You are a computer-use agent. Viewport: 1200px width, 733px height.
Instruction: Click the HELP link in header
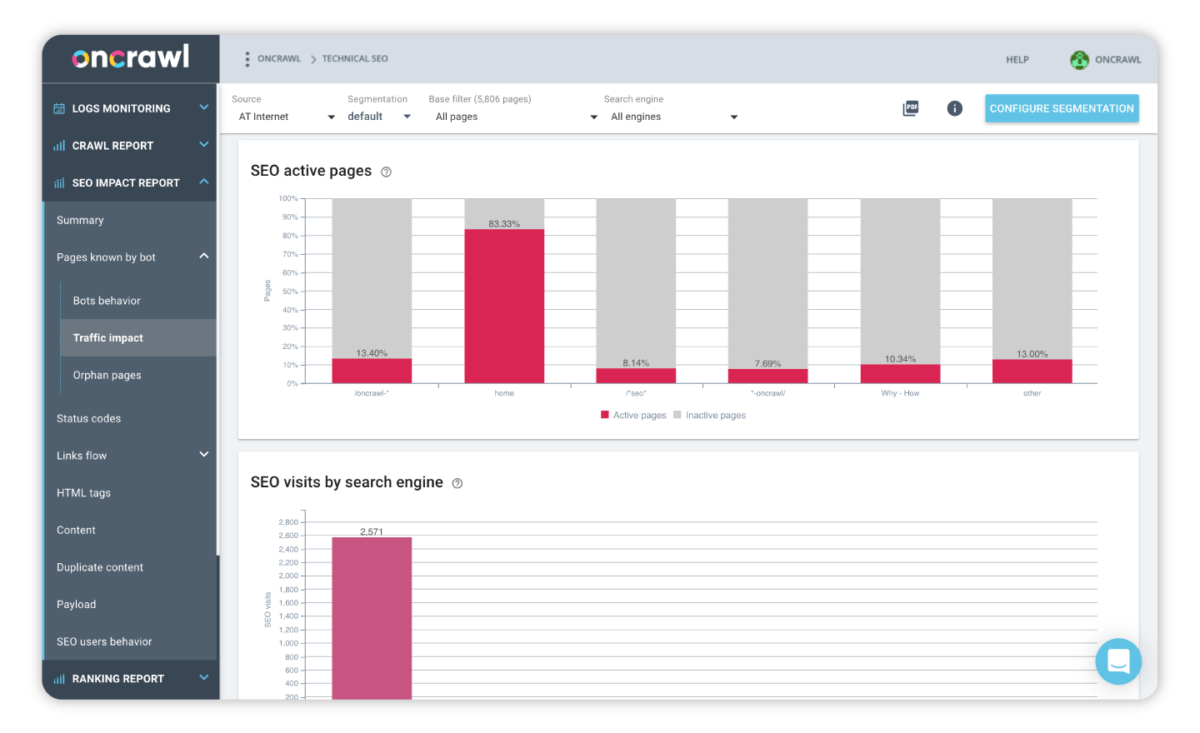click(1017, 60)
